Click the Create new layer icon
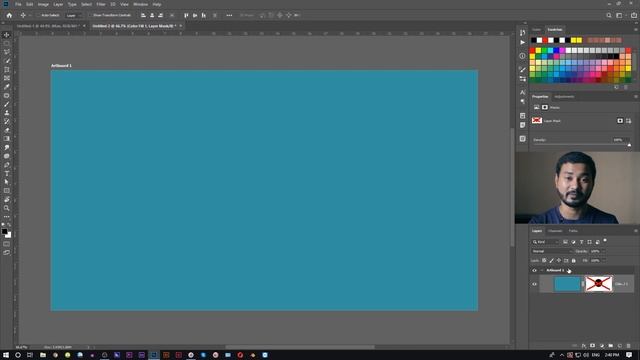The width and height of the screenshot is (640, 360). tap(620, 346)
